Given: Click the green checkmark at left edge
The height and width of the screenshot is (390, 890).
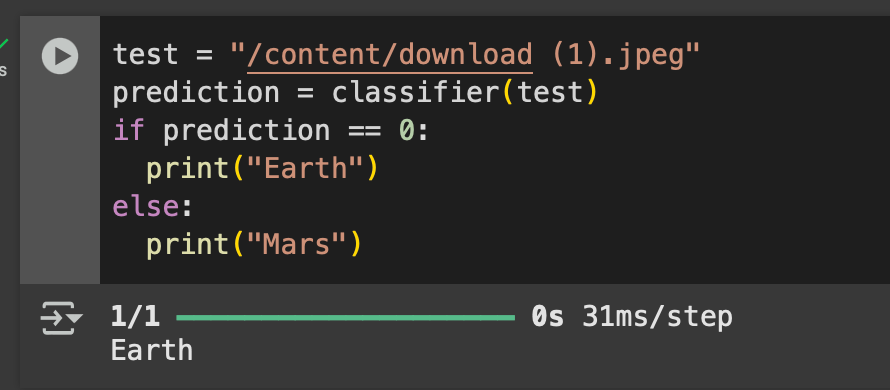Looking at the screenshot, I should [x=3, y=44].
